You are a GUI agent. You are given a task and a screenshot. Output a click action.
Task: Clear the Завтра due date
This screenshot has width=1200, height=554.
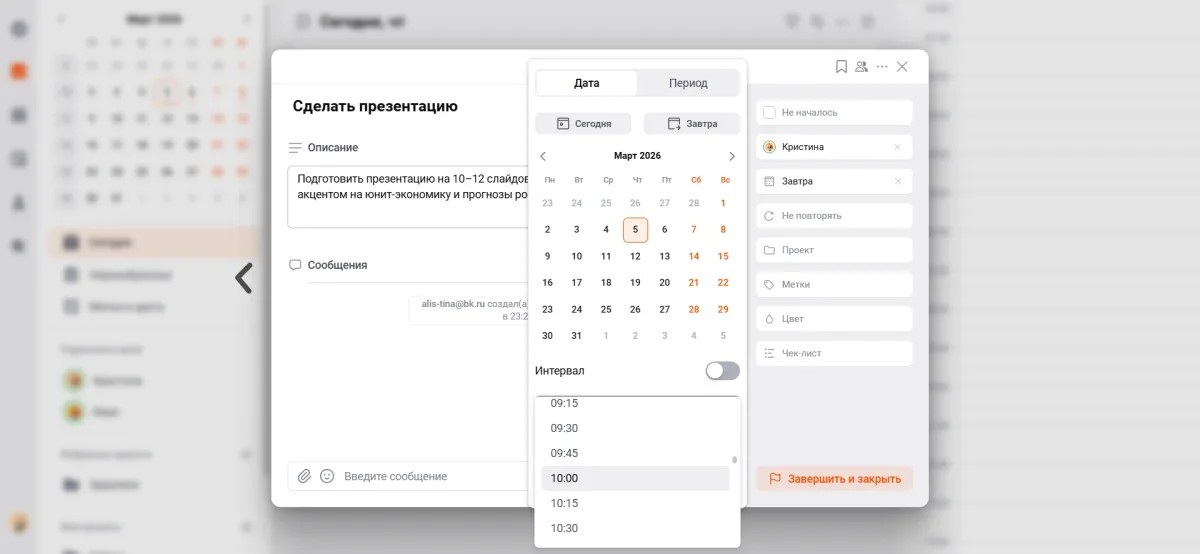(897, 182)
